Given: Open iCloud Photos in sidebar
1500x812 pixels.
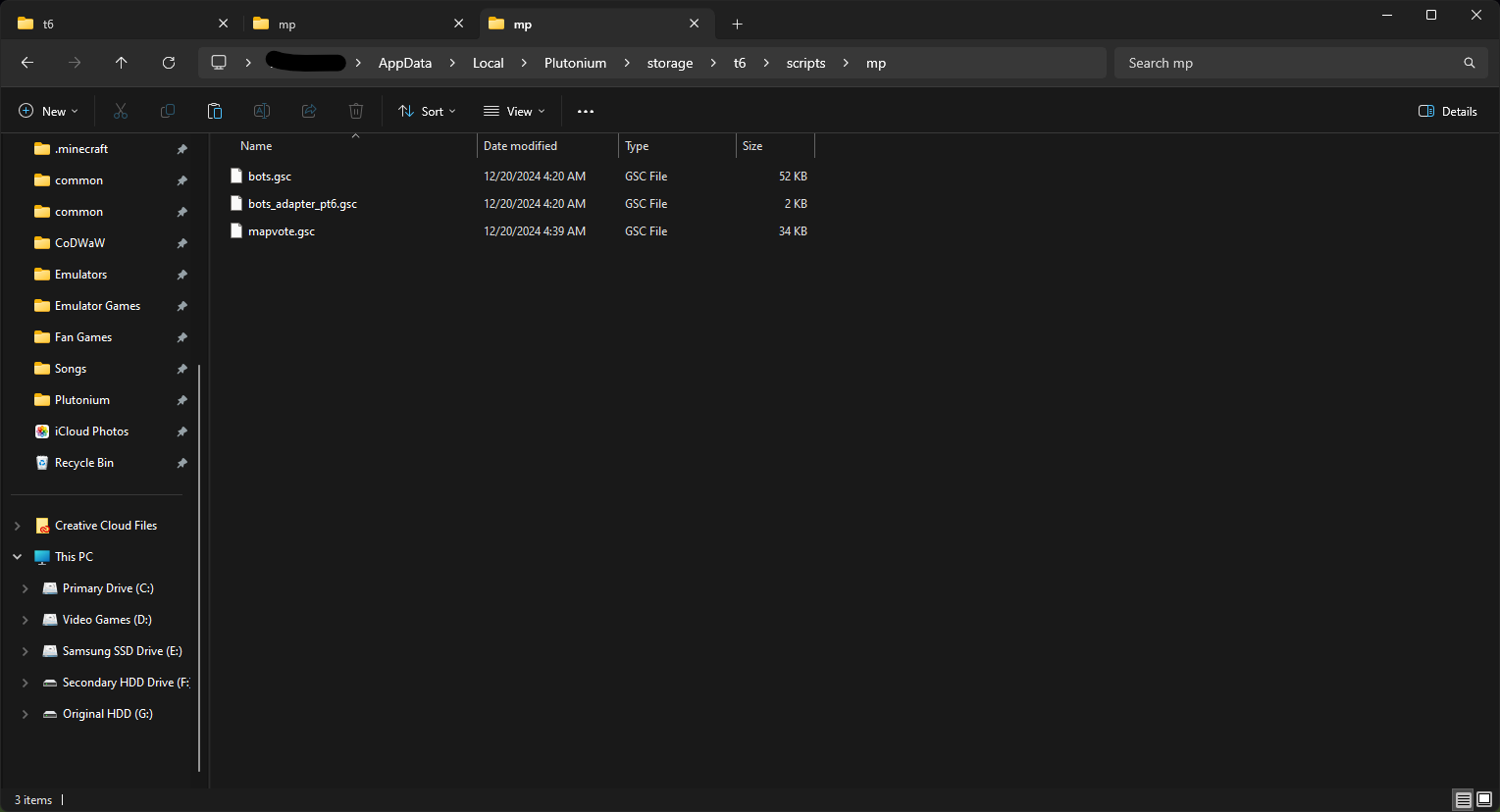Looking at the screenshot, I should click(x=91, y=431).
